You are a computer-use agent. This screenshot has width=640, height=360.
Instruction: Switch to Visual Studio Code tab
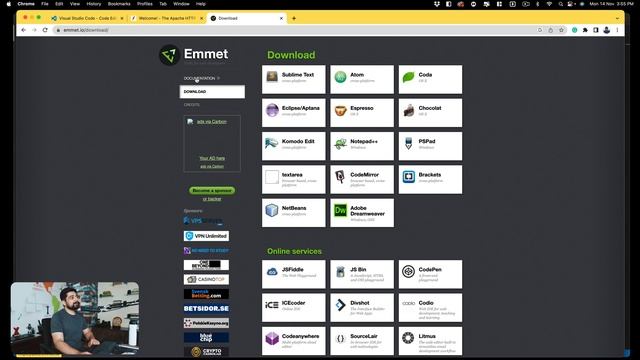pos(87,18)
